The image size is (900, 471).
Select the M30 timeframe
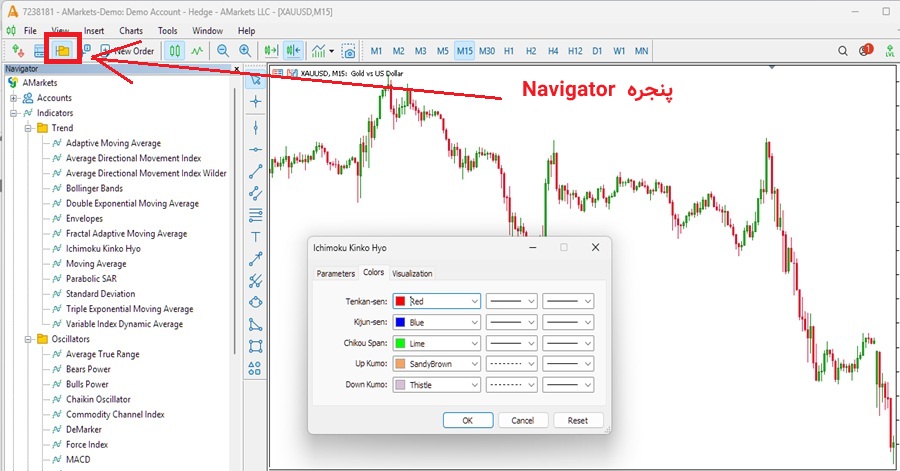click(487, 51)
